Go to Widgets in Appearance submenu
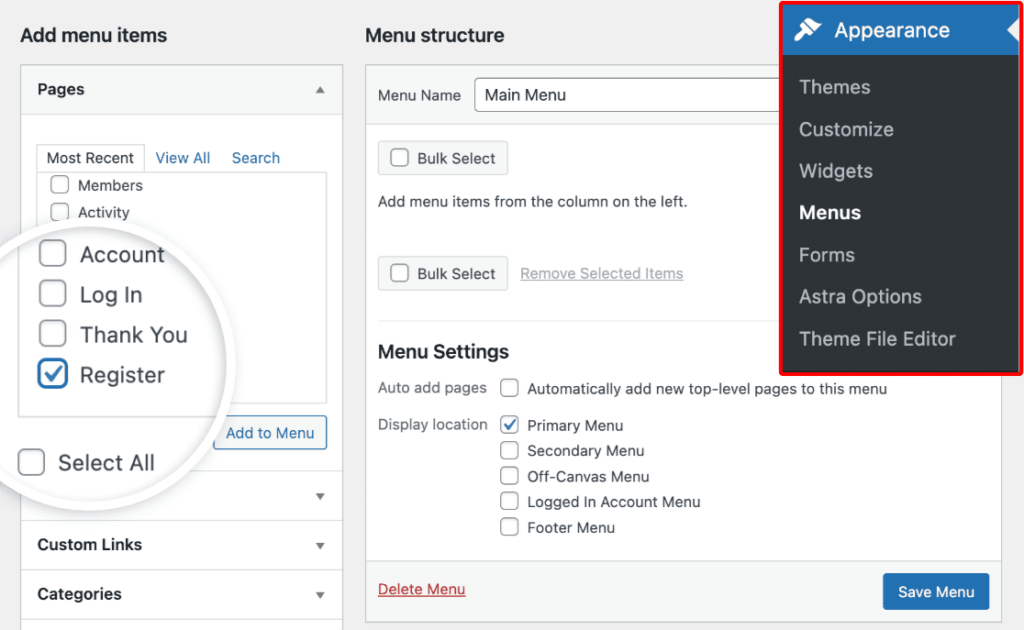This screenshot has height=630, width=1024. click(835, 171)
